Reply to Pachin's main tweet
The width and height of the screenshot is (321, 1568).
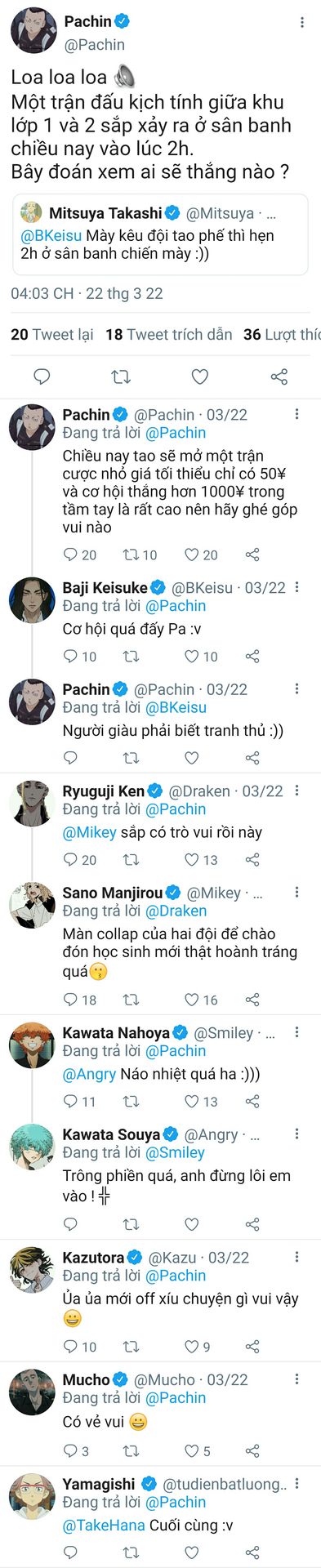pos(42,376)
